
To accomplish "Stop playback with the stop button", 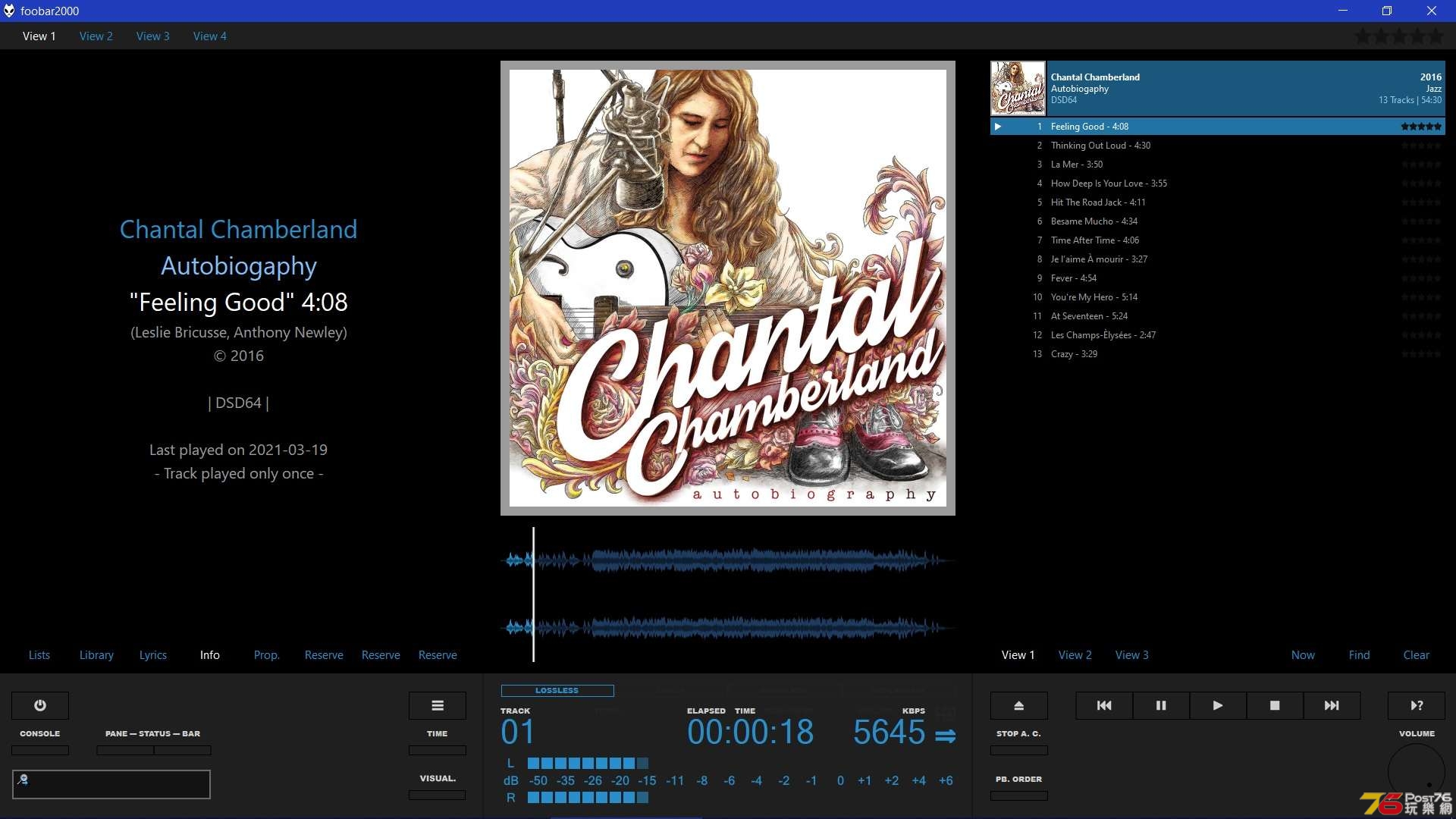I will pos(1275,705).
